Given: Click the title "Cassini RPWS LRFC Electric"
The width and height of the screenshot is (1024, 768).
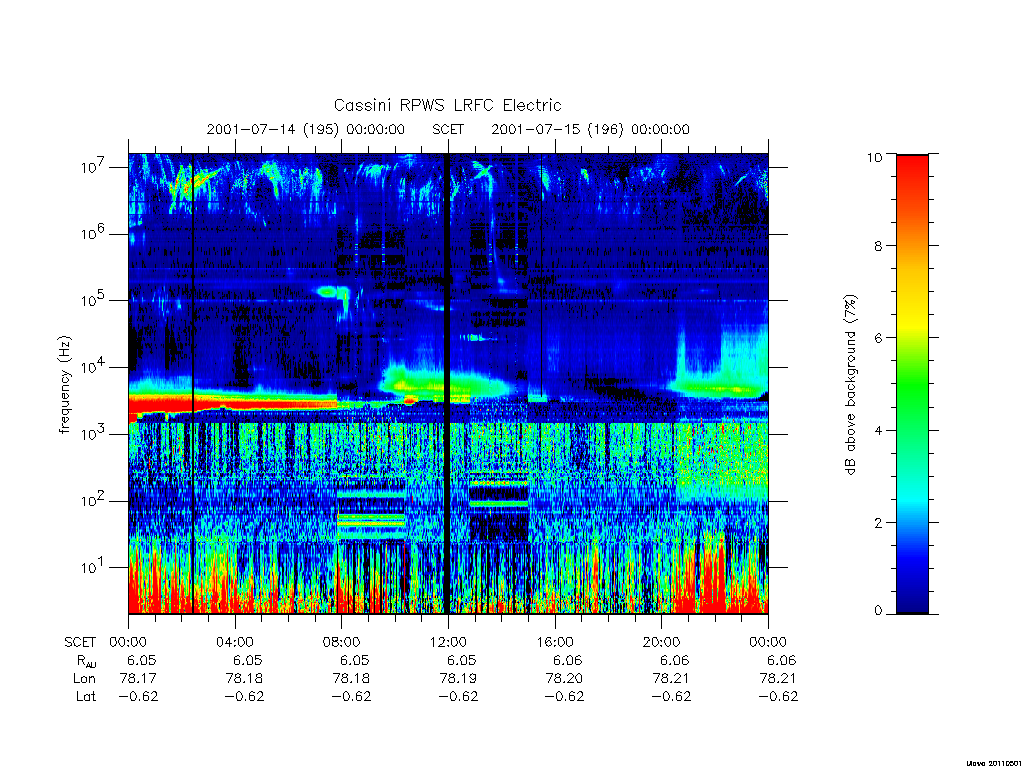Looking at the screenshot, I should [x=447, y=105].
